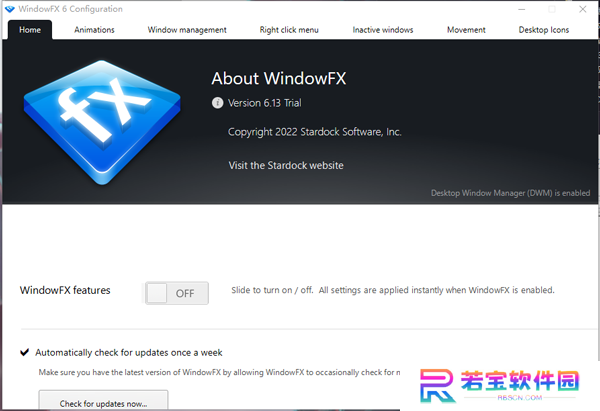Toggle the WindowFX features OFF switch
600x411 pixels.
pyautogui.click(x=177, y=293)
